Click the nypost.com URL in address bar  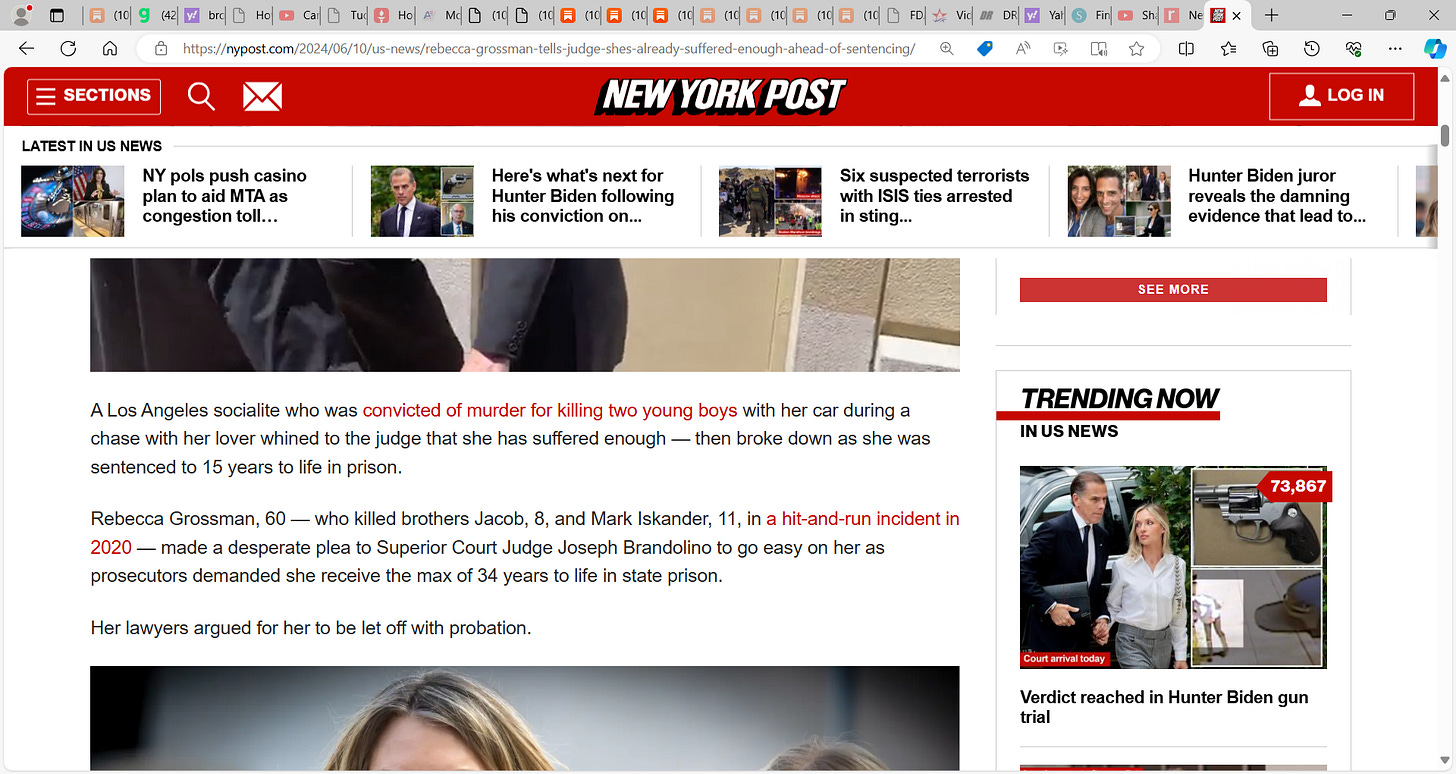(x=549, y=48)
